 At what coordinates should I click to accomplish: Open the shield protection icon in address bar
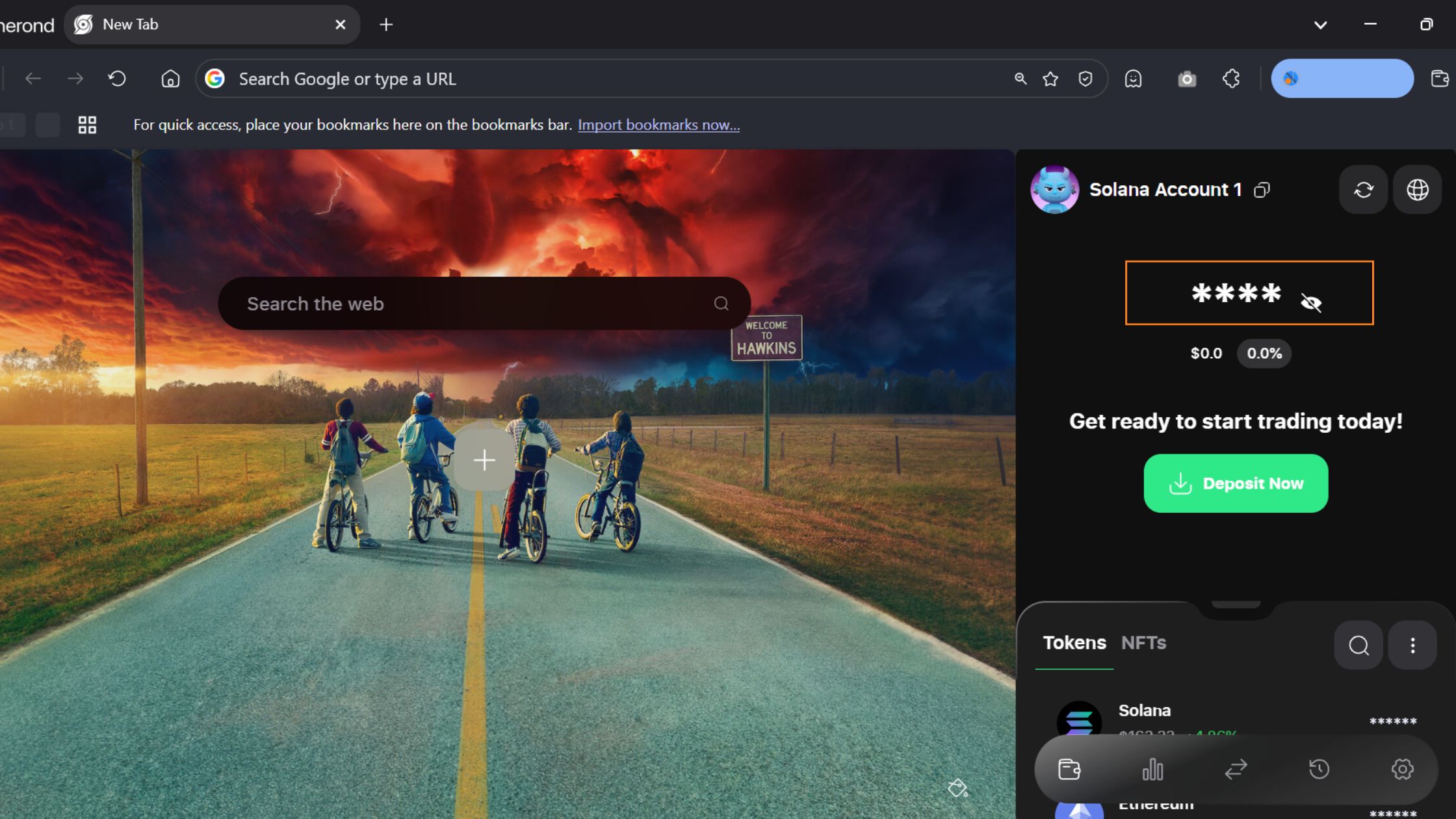1085,79
